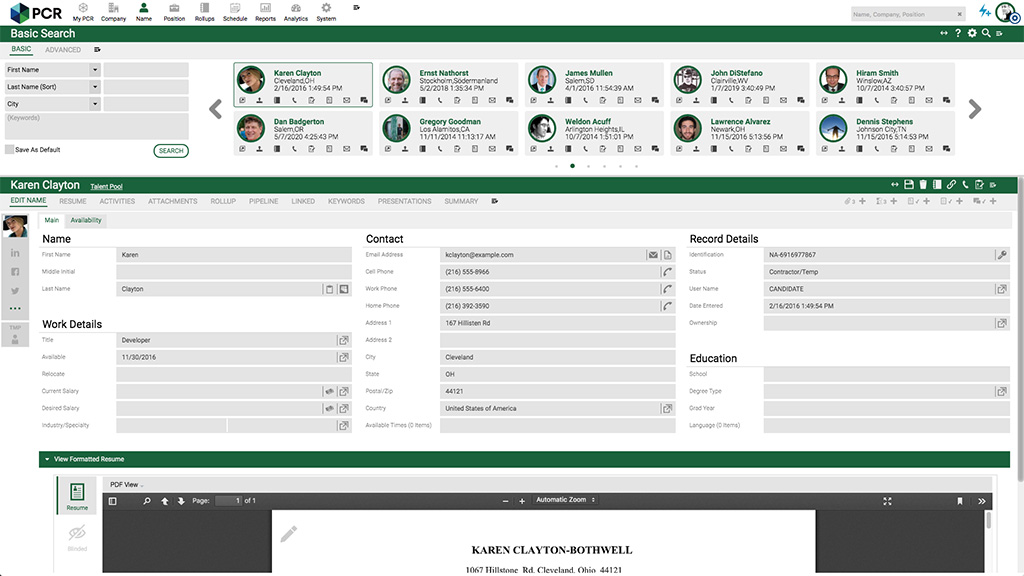The height and width of the screenshot is (576, 1024).
Task: Open the Talent Pool link
Action: coord(108,184)
